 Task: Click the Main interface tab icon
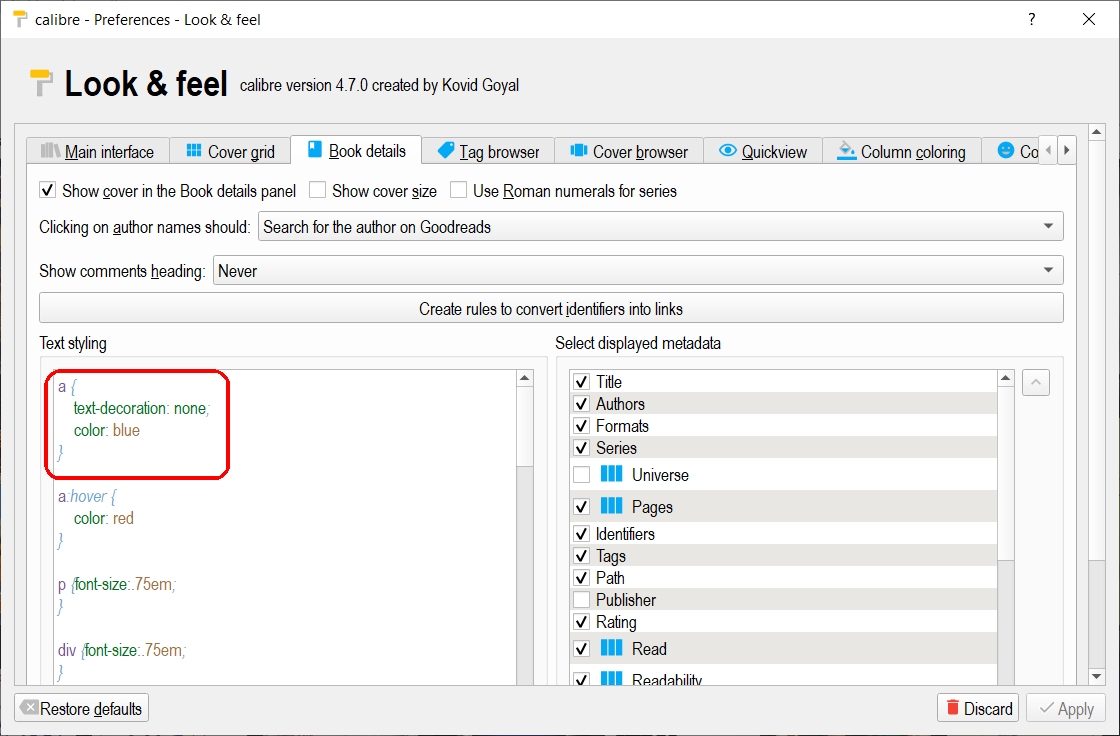click(x=50, y=151)
